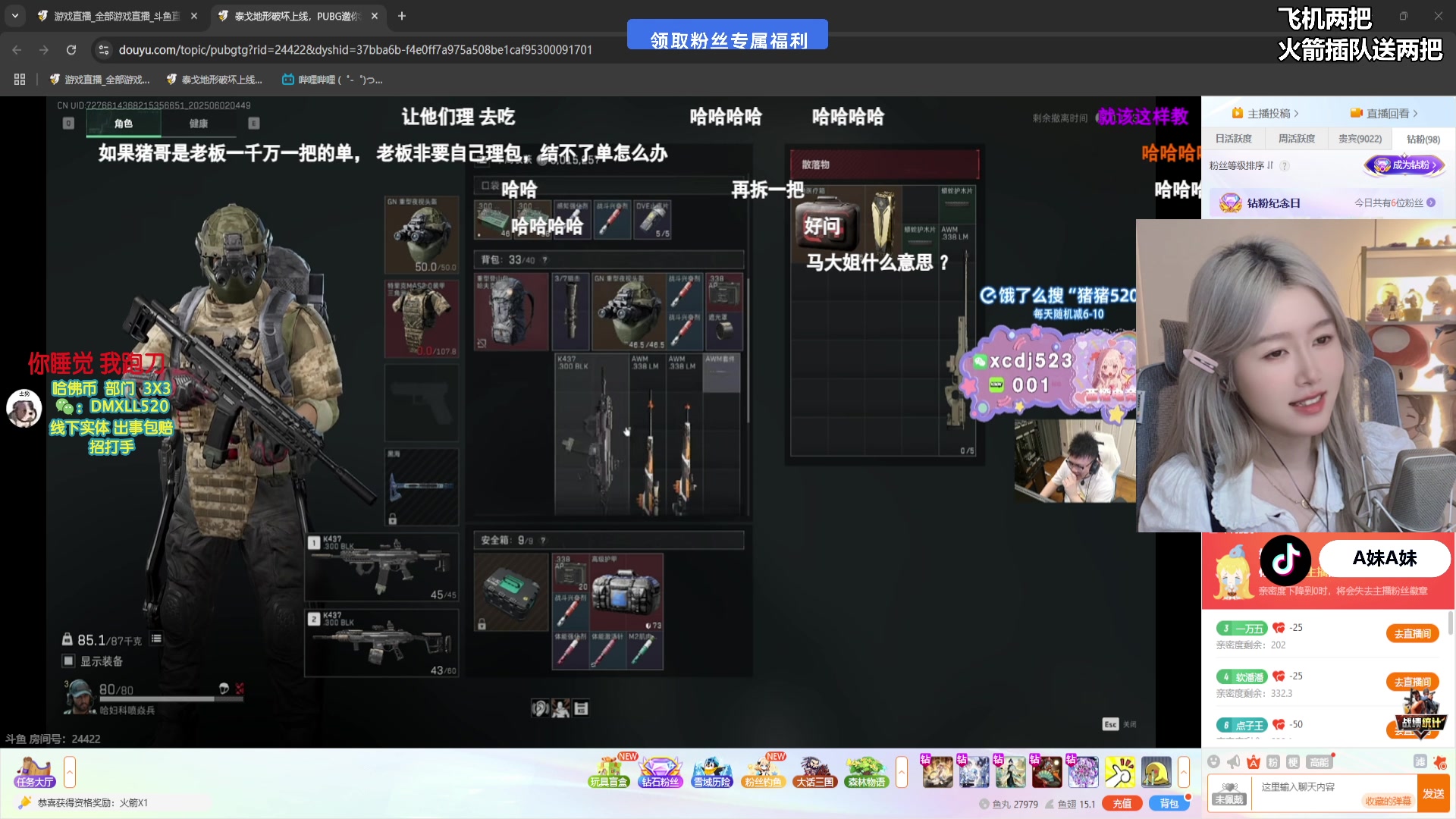Screen dimensions: 1456x819
Task: Expand 今日共有6位粉丝 with the arrow
Action: tap(1431, 202)
